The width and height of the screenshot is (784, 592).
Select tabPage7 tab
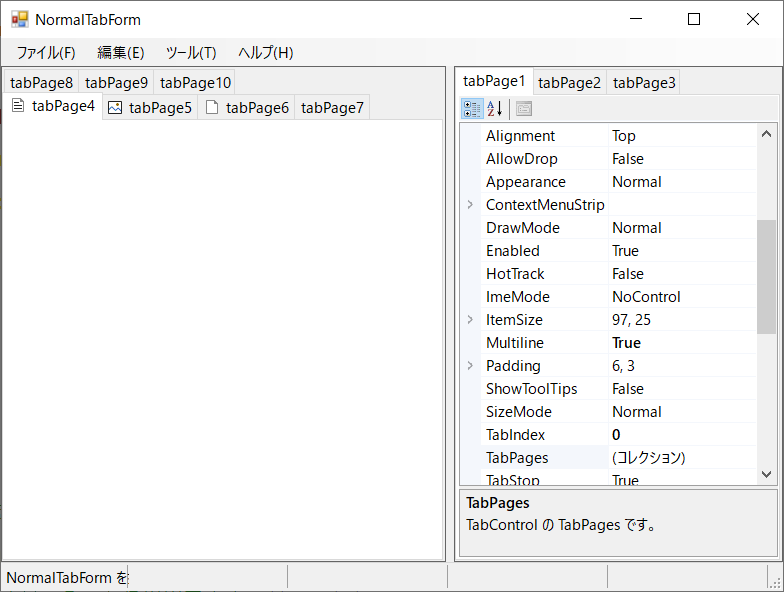click(332, 108)
